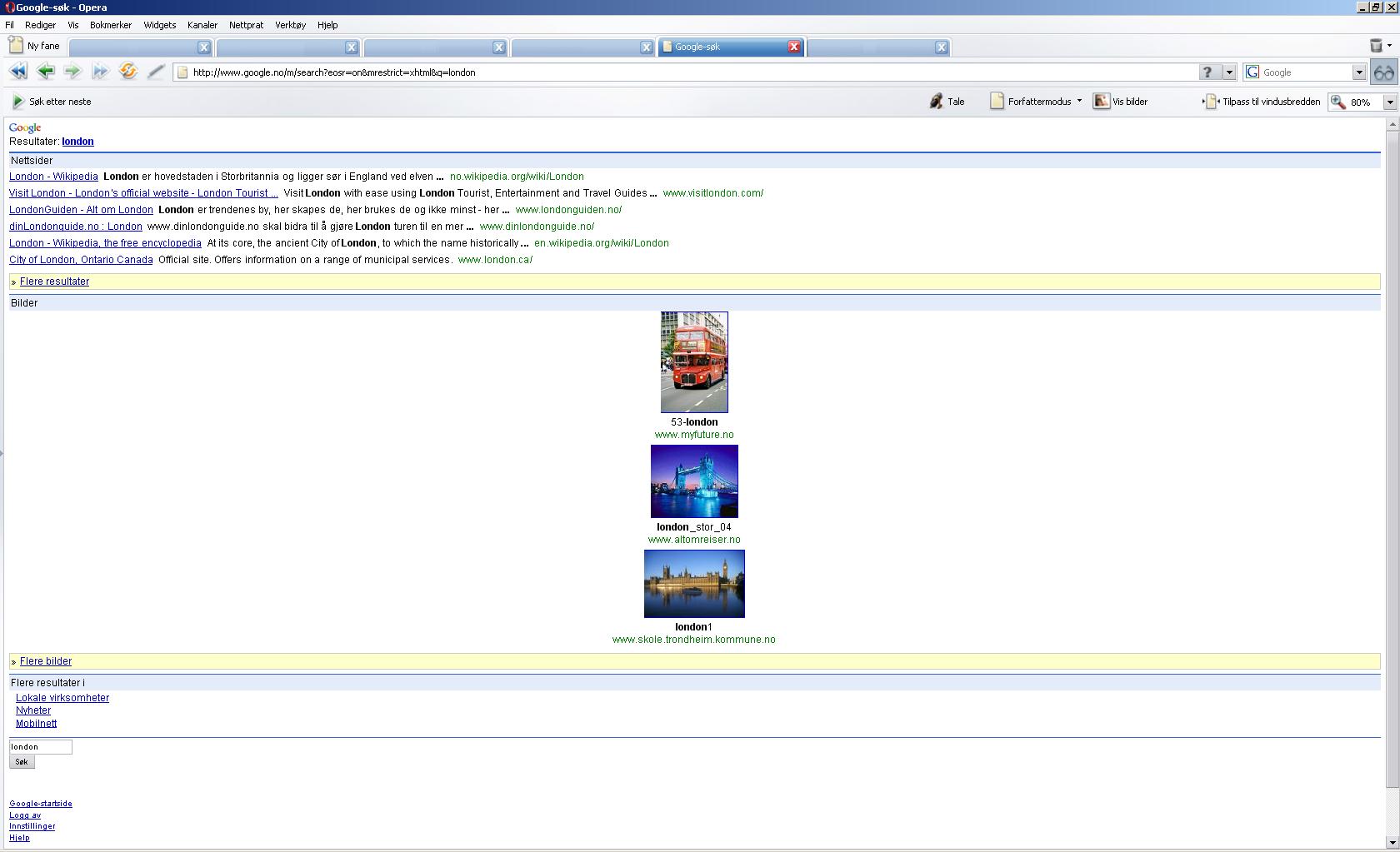Go forward with the green right arrow
Viewport: 1400px width, 852px height.
pos(72,72)
